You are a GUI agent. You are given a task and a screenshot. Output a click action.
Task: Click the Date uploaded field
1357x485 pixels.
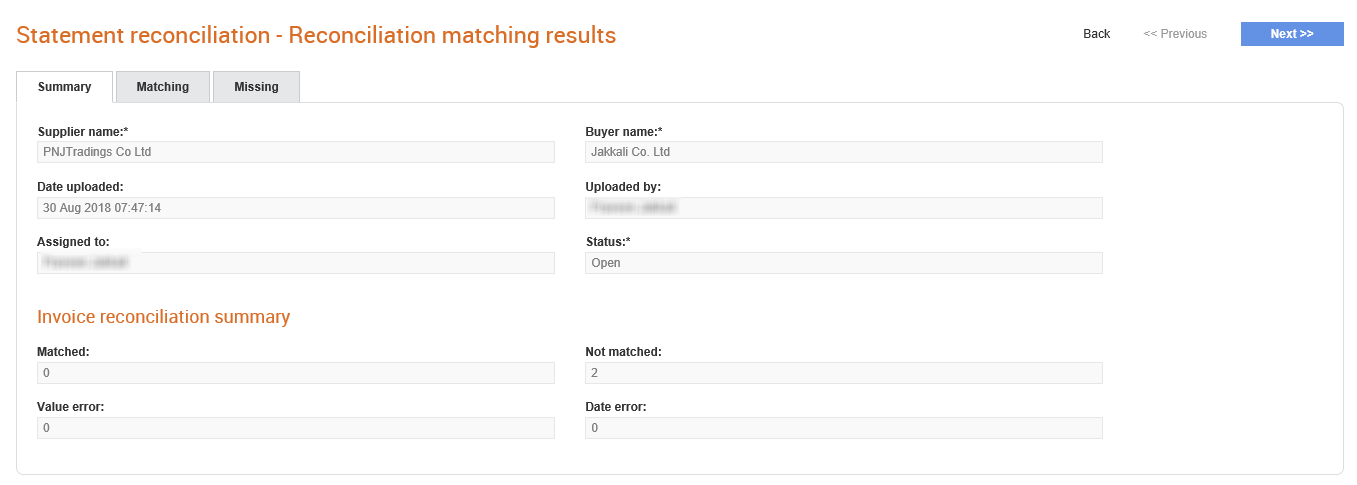click(x=296, y=208)
